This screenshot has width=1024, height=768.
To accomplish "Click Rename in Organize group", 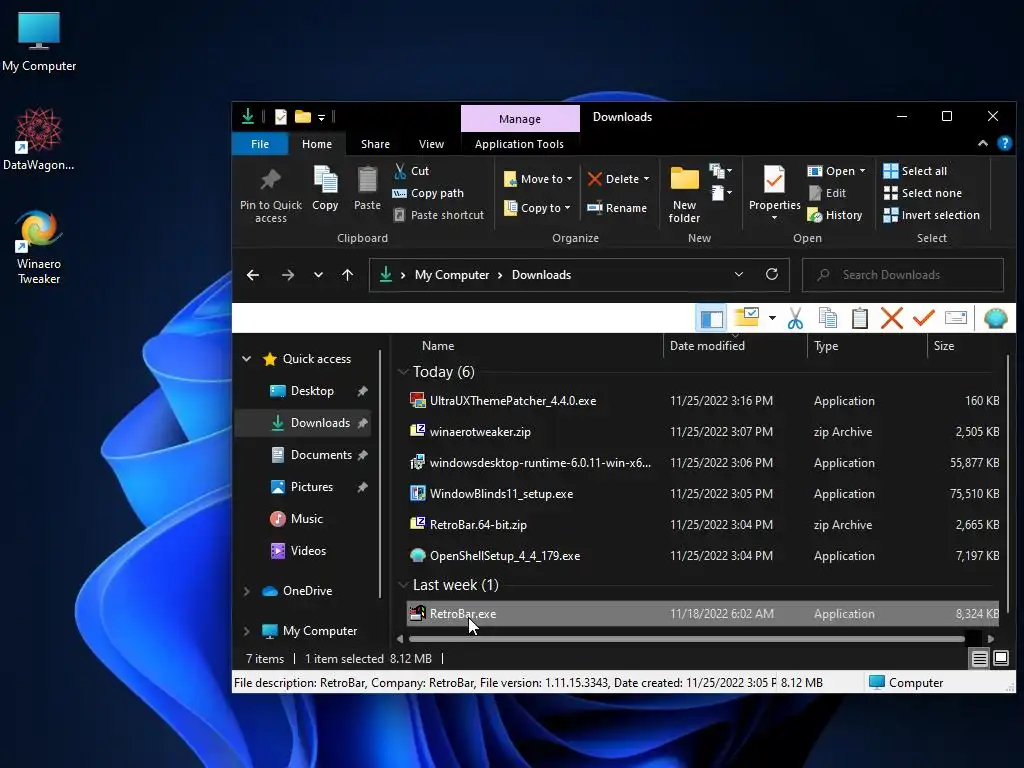I will pos(616,208).
